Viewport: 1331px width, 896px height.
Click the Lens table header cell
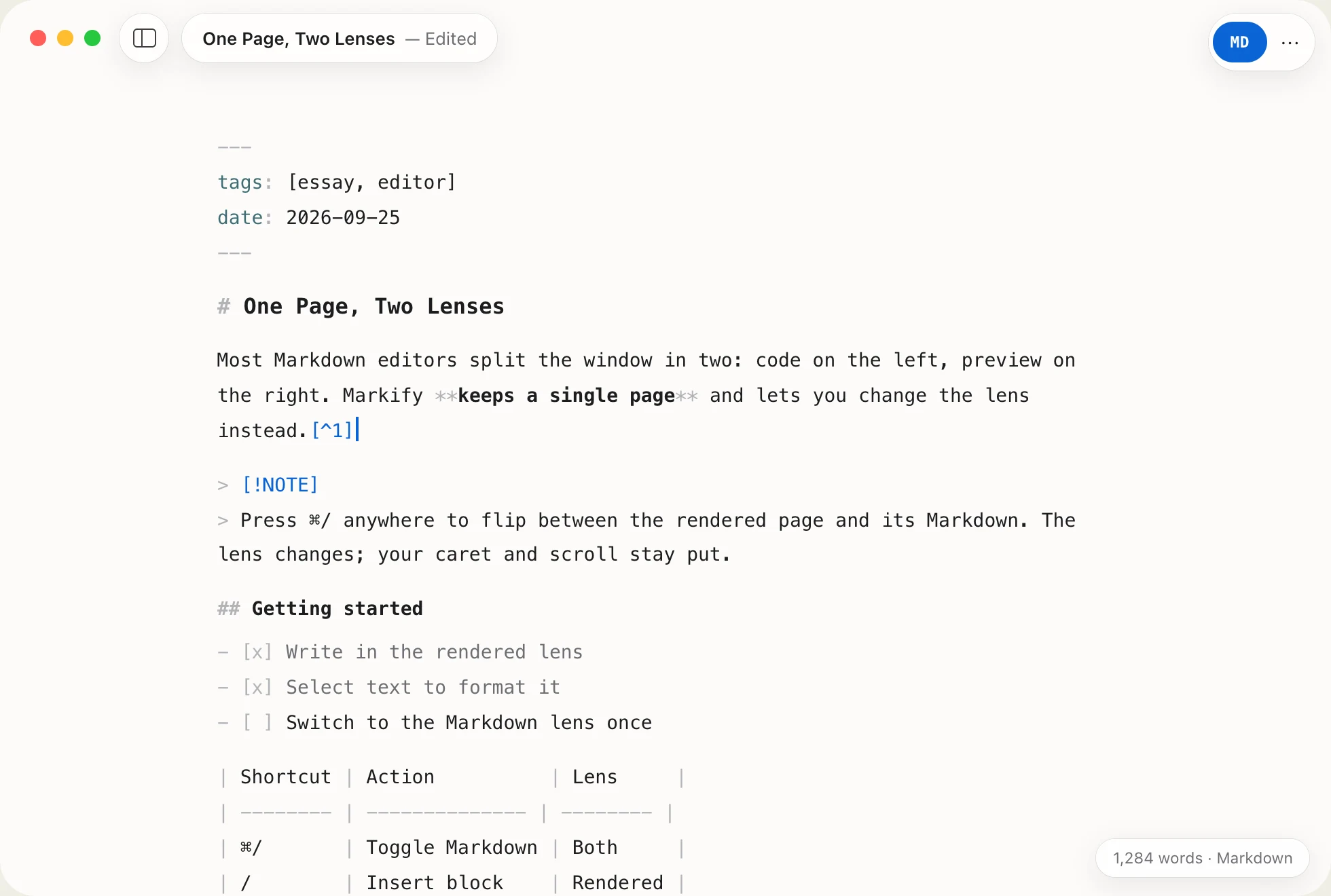(595, 777)
